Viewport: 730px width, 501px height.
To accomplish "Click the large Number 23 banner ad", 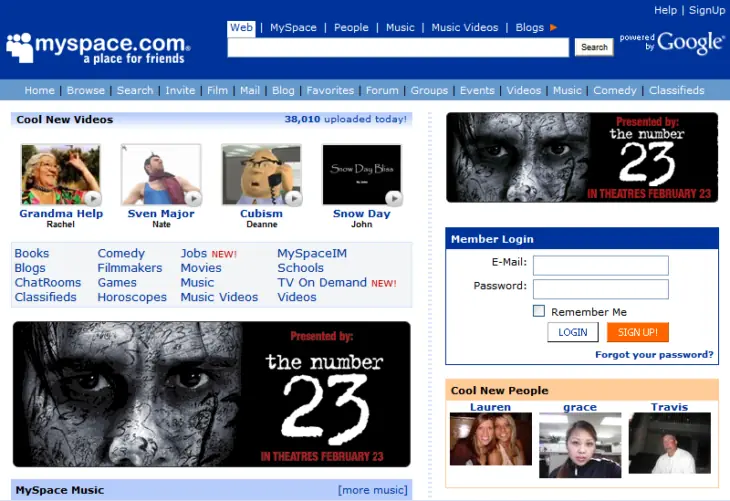I will (212, 394).
